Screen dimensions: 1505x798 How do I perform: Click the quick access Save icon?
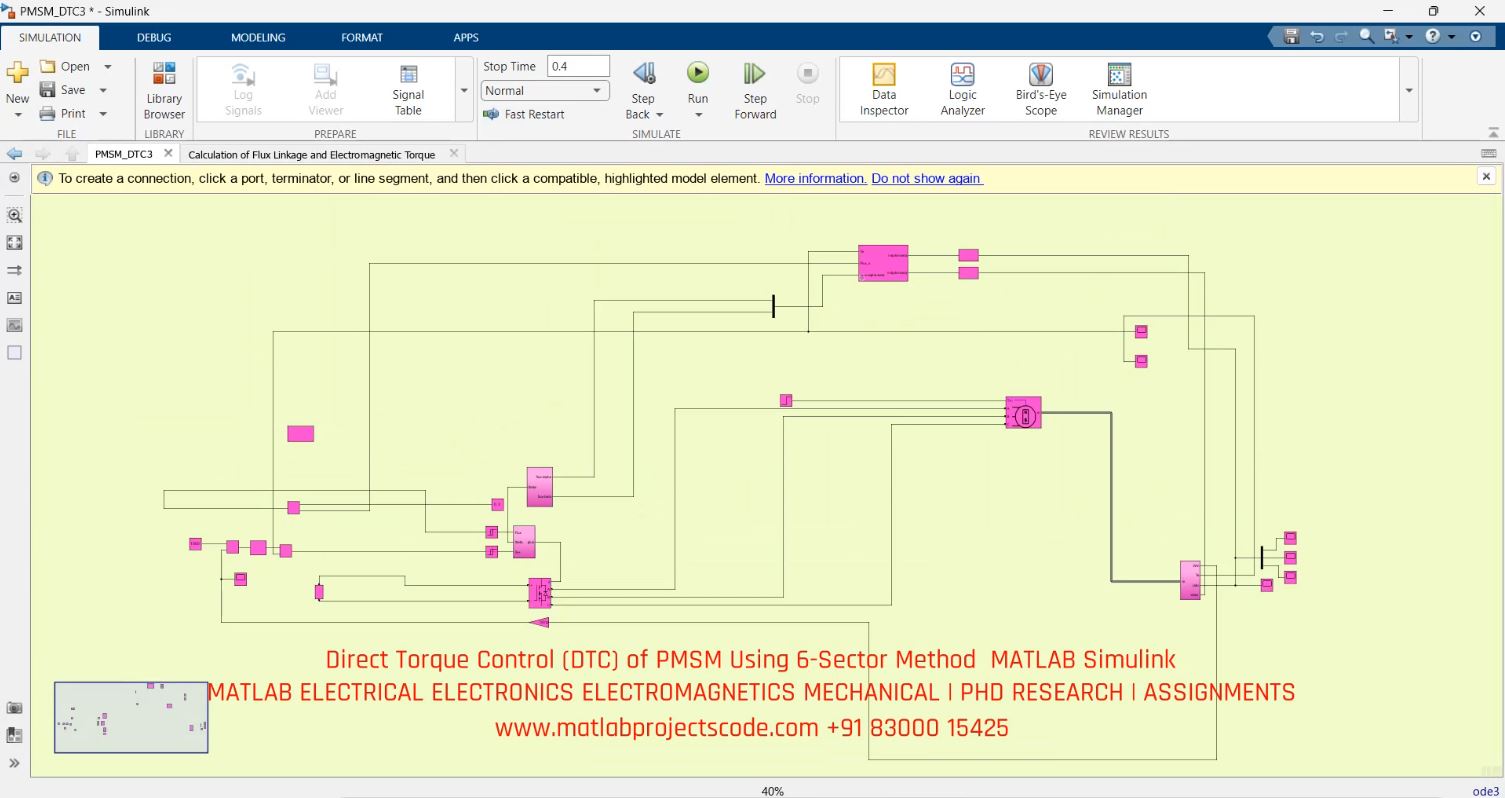point(1291,36)
